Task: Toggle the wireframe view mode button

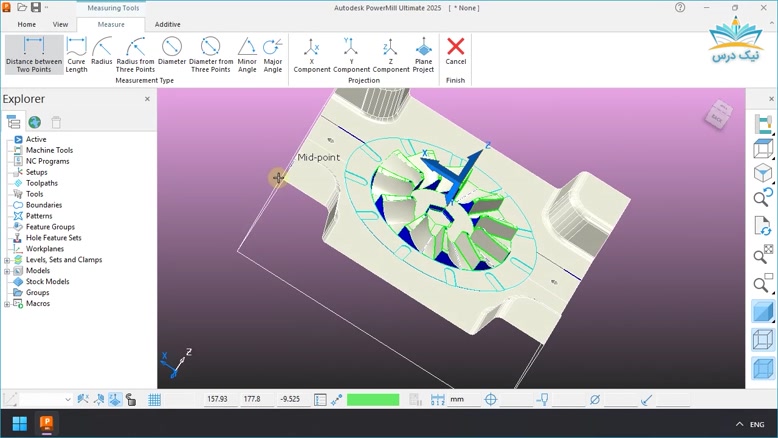Action: (763, 340)
